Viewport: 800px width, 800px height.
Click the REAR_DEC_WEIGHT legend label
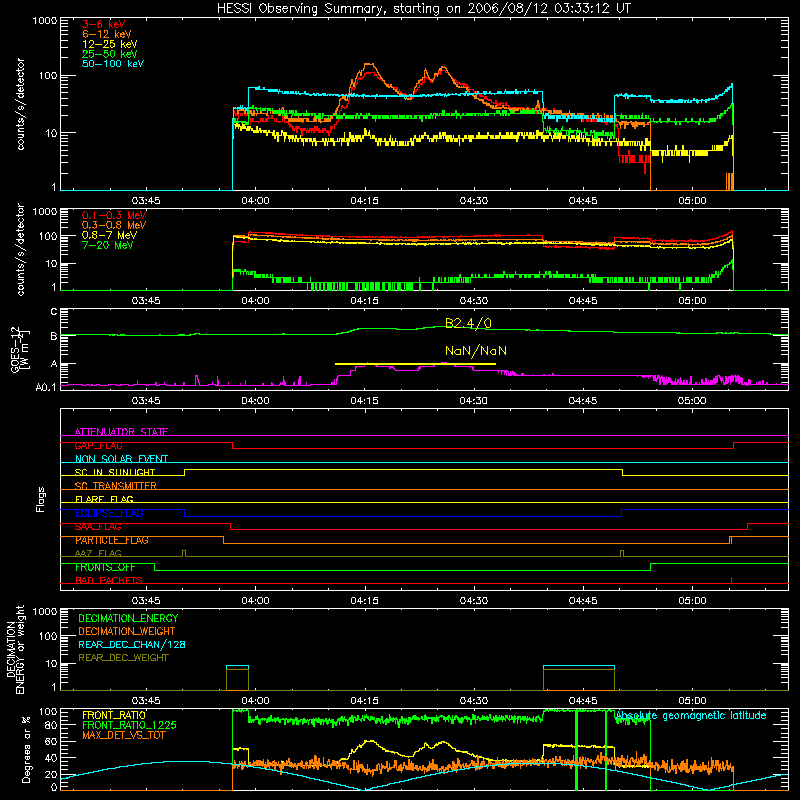(123, 658)
